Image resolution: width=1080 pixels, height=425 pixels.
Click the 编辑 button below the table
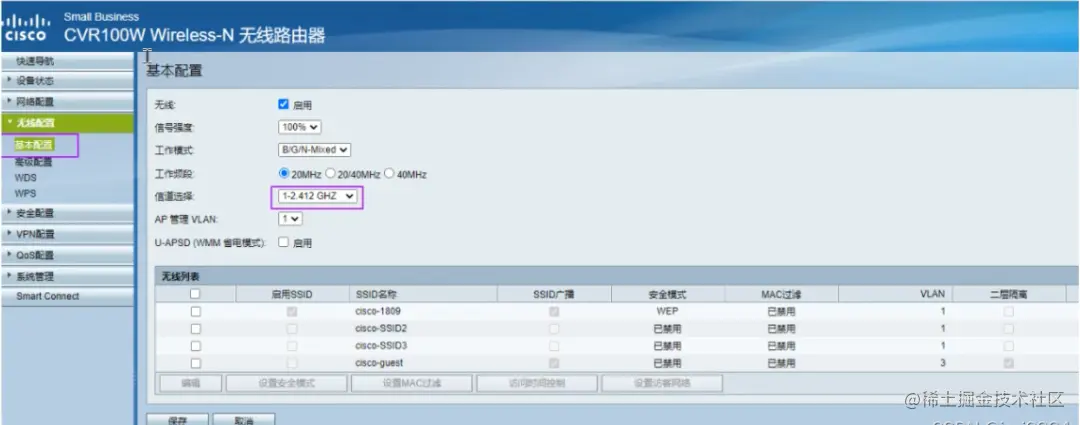point(190,384)
